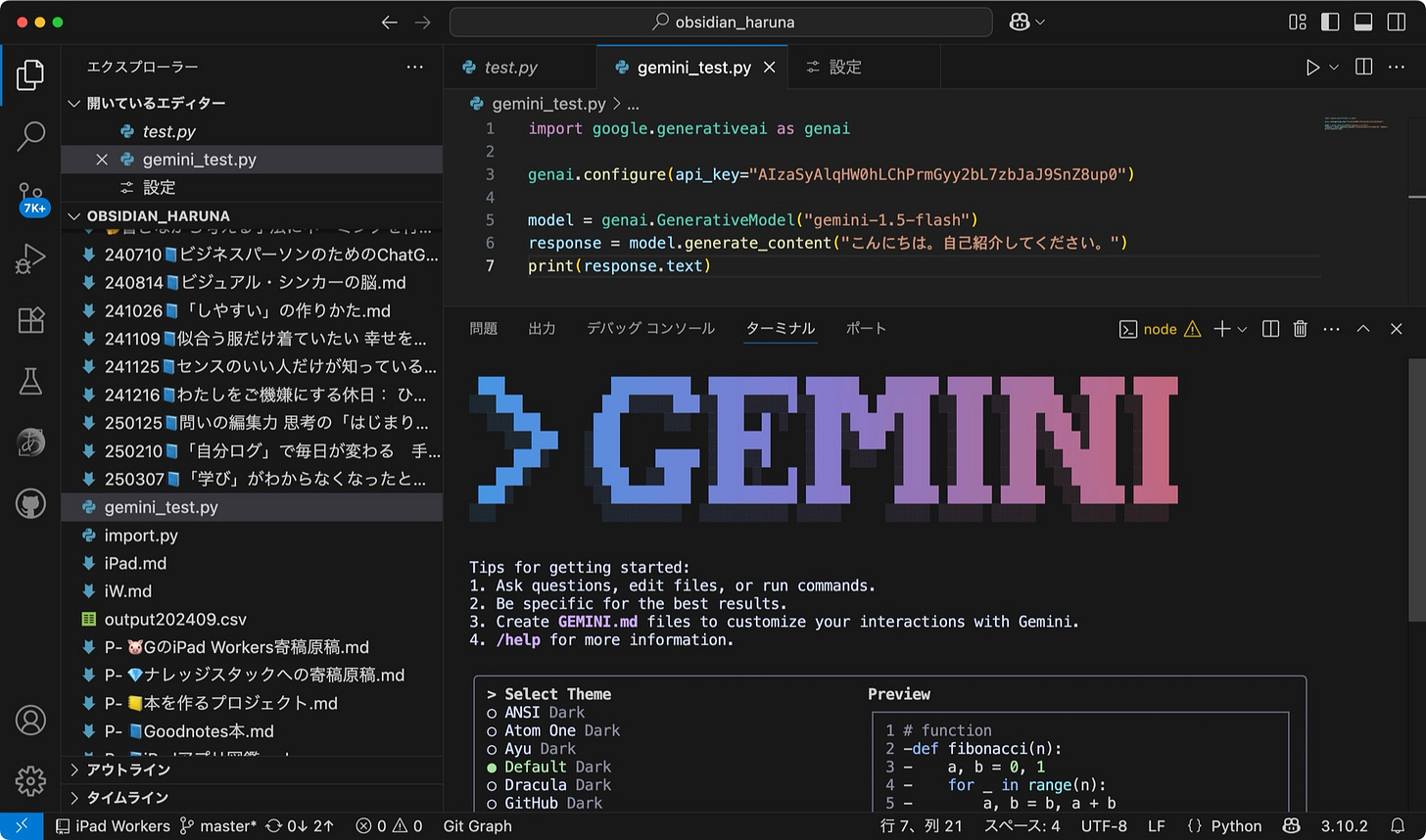Expand the タイムライン section
This screenshot has width=1426, height=840.
pos(252,797)
